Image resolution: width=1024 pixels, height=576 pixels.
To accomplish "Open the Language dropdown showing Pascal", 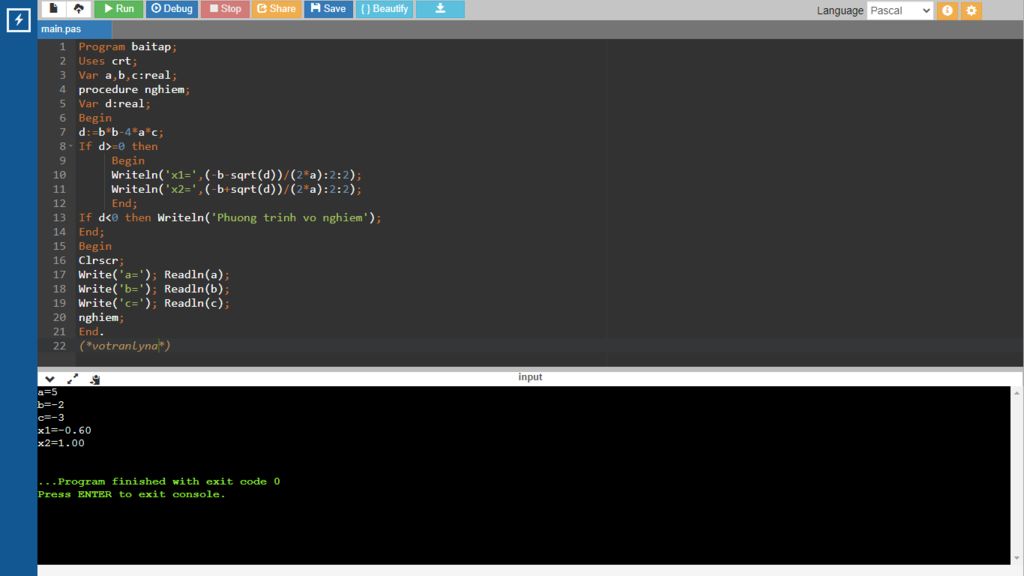I will click(899, 10).
